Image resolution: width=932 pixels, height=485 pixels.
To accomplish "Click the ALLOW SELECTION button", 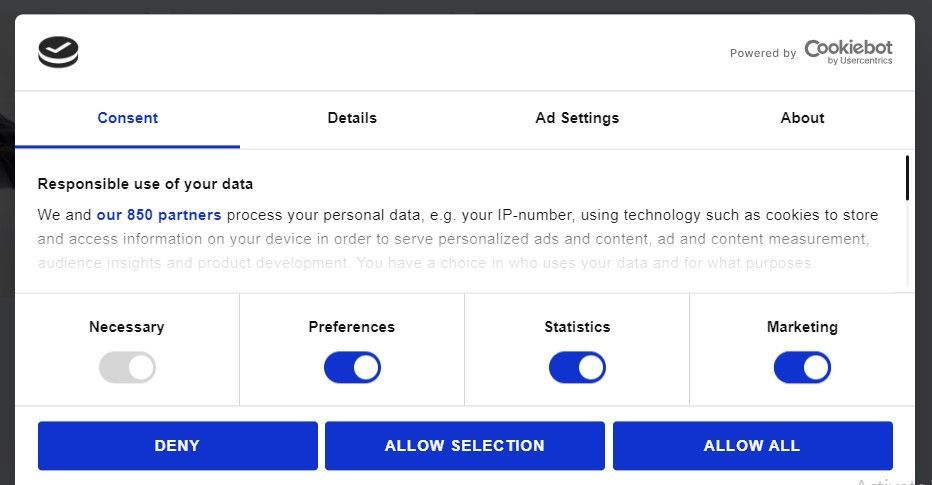I will 464,446.
